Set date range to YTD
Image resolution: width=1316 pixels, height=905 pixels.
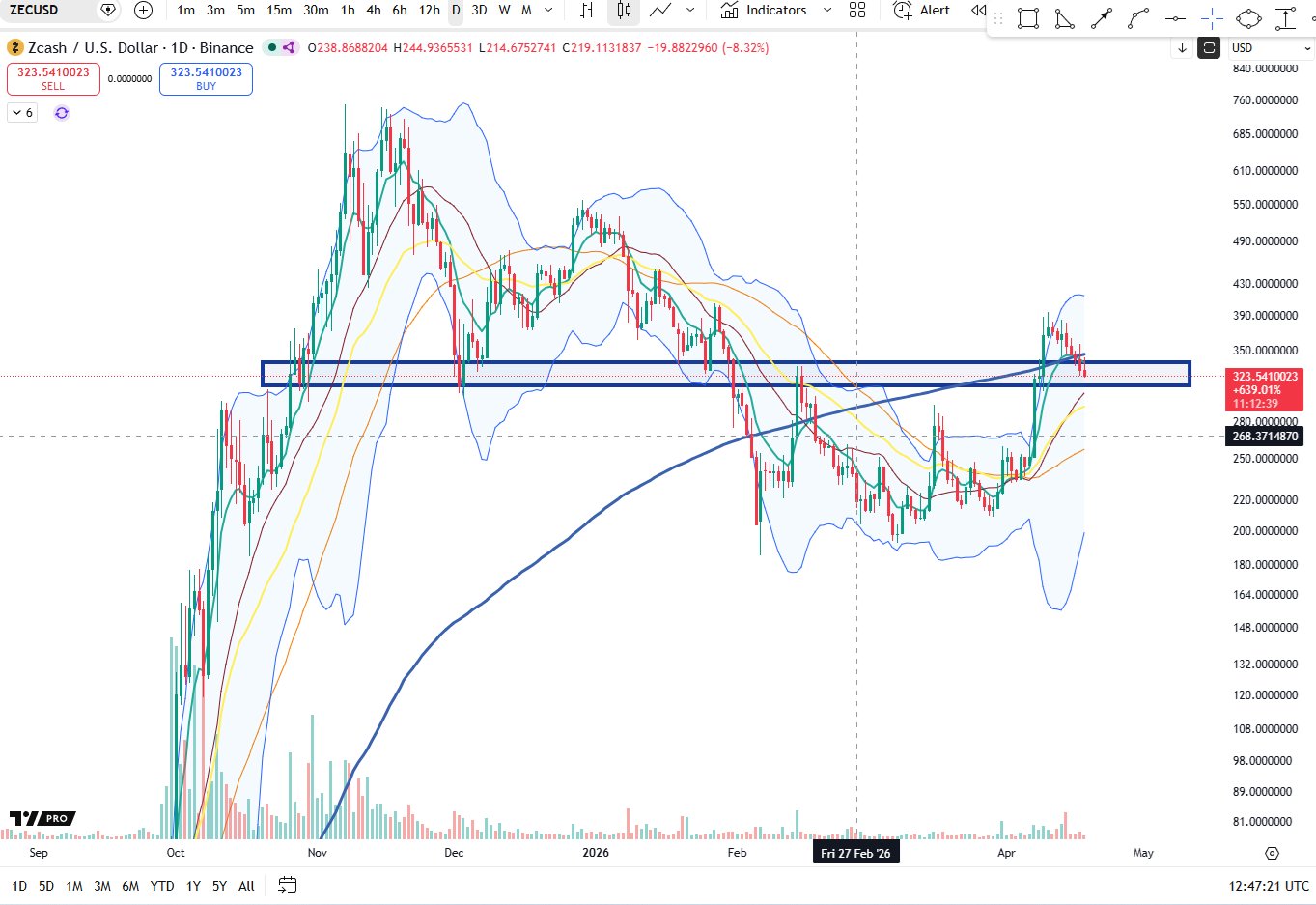[162, 886]
